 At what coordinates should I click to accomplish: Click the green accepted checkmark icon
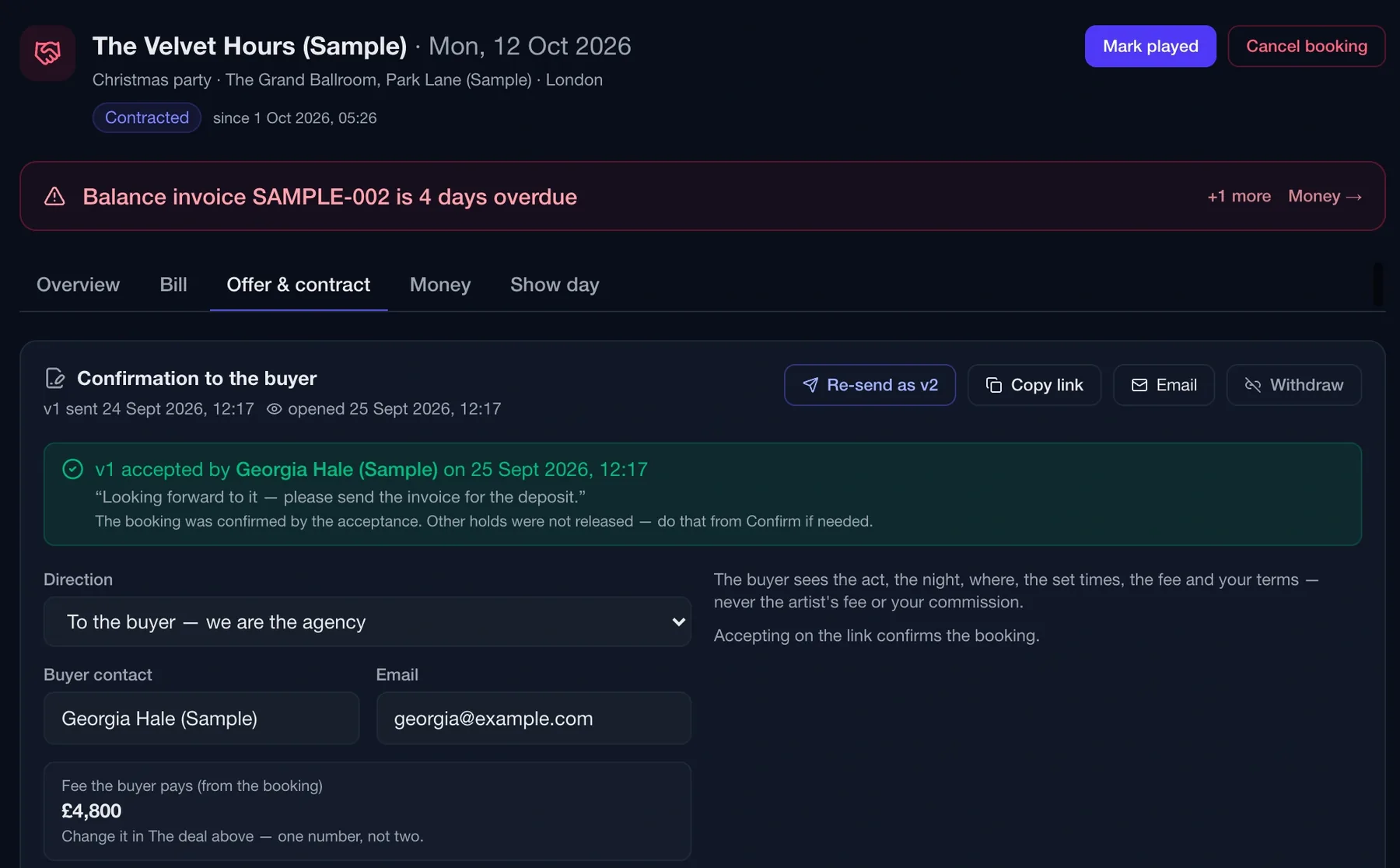coord(72,469)
